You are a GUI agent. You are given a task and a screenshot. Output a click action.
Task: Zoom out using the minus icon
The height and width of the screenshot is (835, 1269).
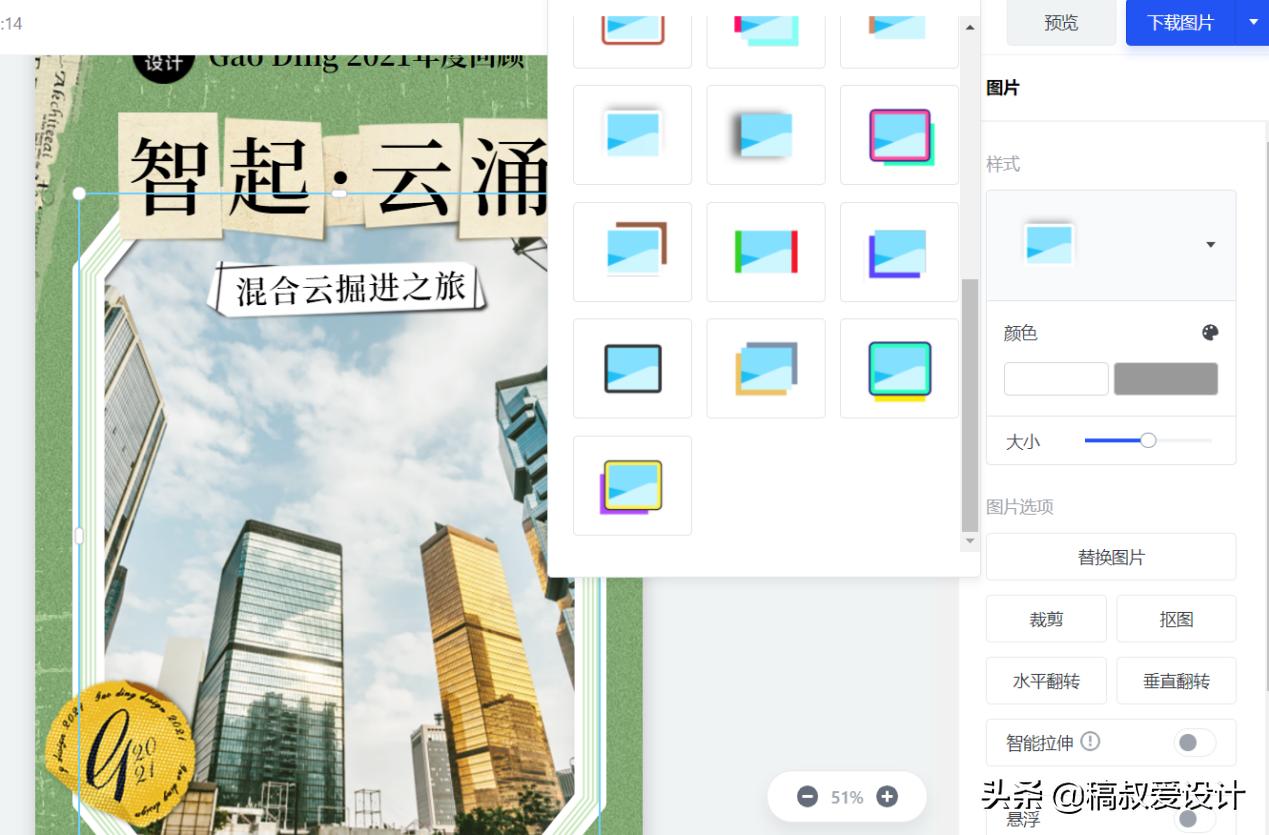point(806,797)
